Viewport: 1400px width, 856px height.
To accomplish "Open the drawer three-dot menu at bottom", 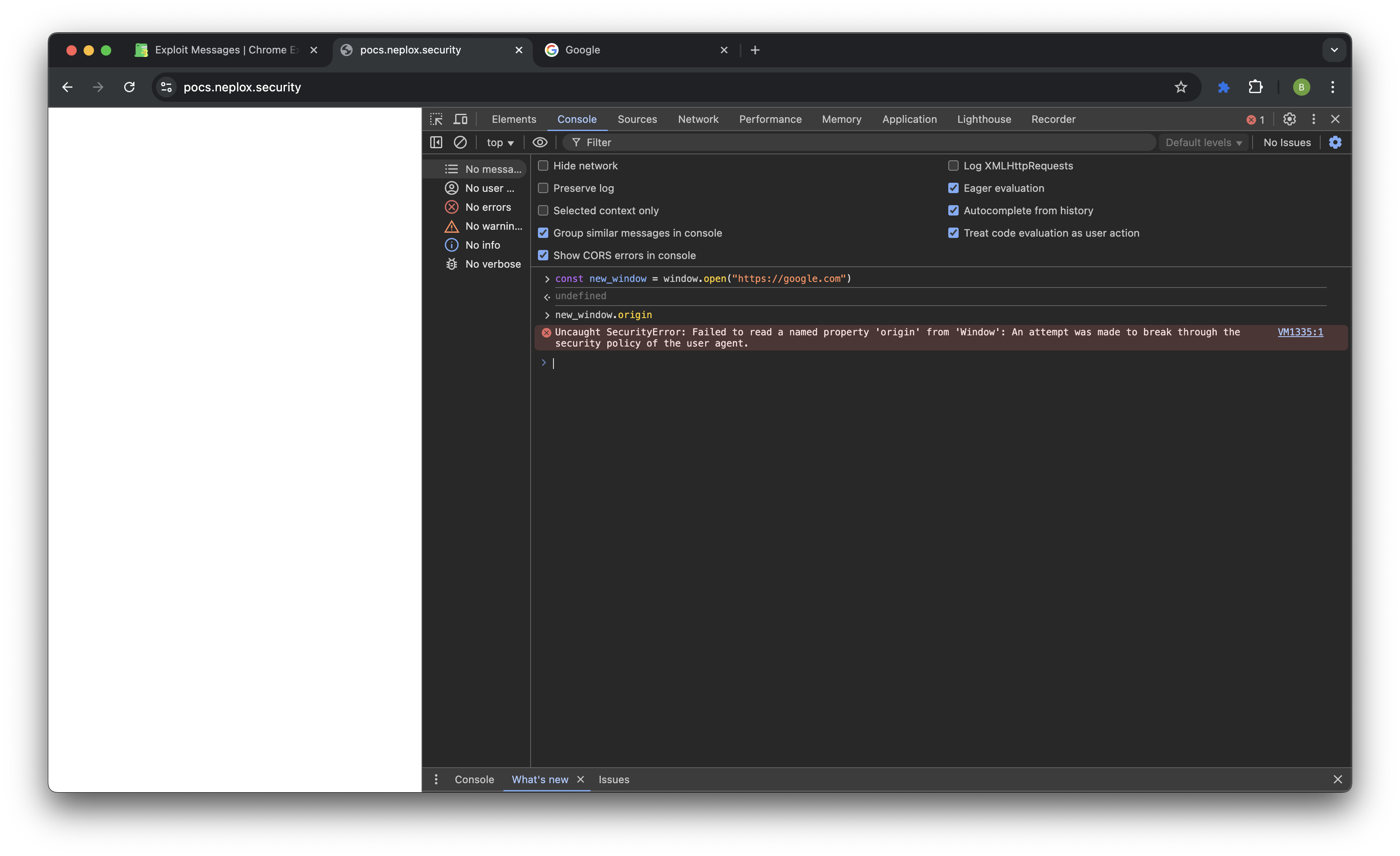I will click(436, 779).
